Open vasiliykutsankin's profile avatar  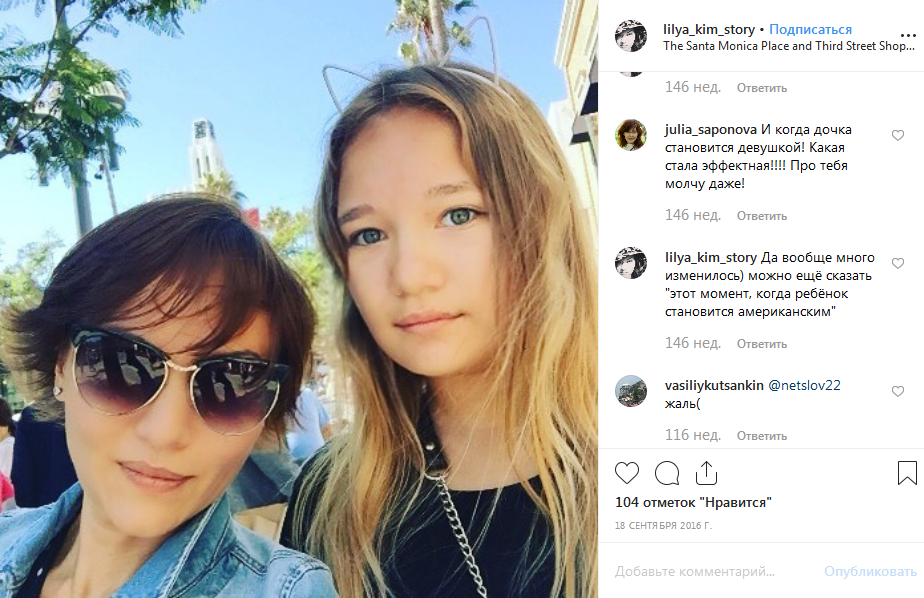tap(631, 391)
